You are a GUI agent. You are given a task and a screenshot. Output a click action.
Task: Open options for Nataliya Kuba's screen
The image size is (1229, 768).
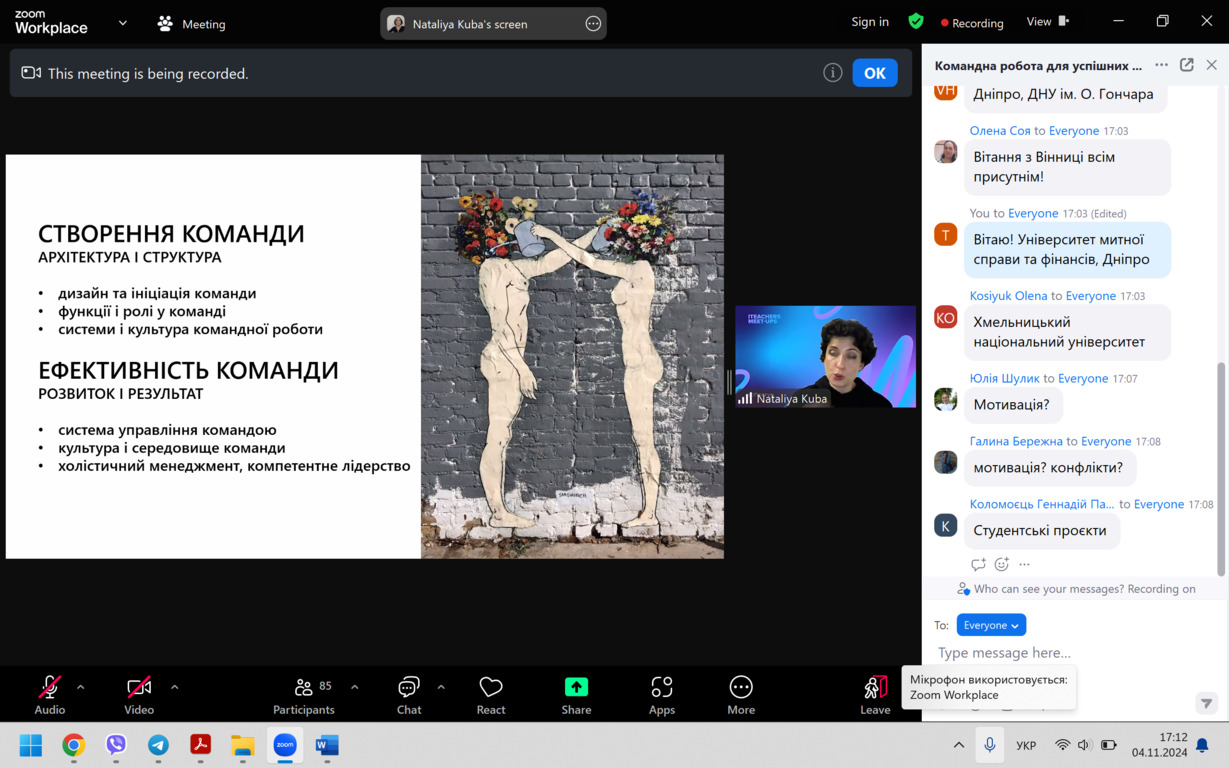coord(593,24)
